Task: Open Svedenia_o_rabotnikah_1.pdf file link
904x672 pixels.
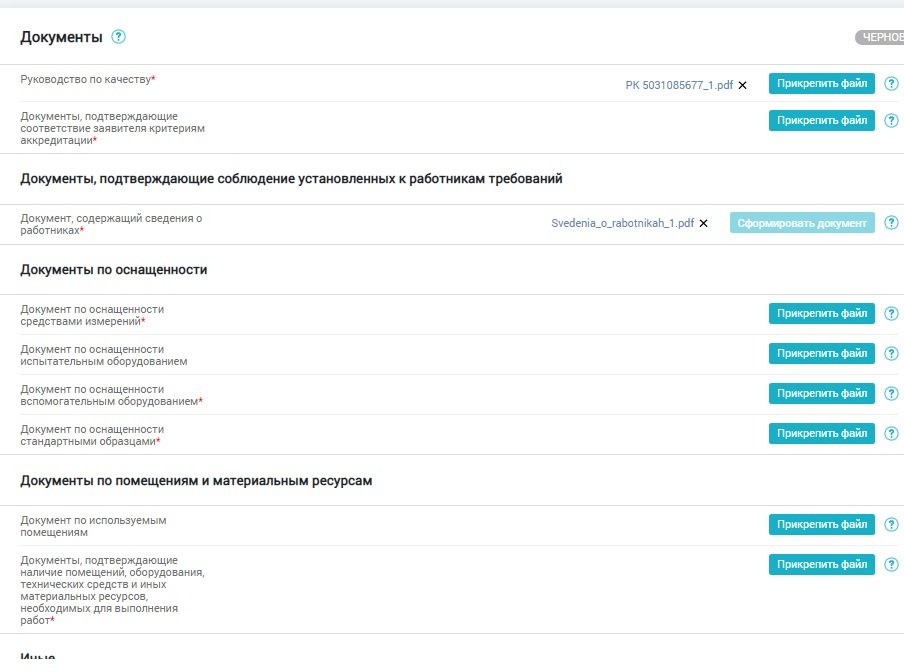Action: (x=622, y=223)
